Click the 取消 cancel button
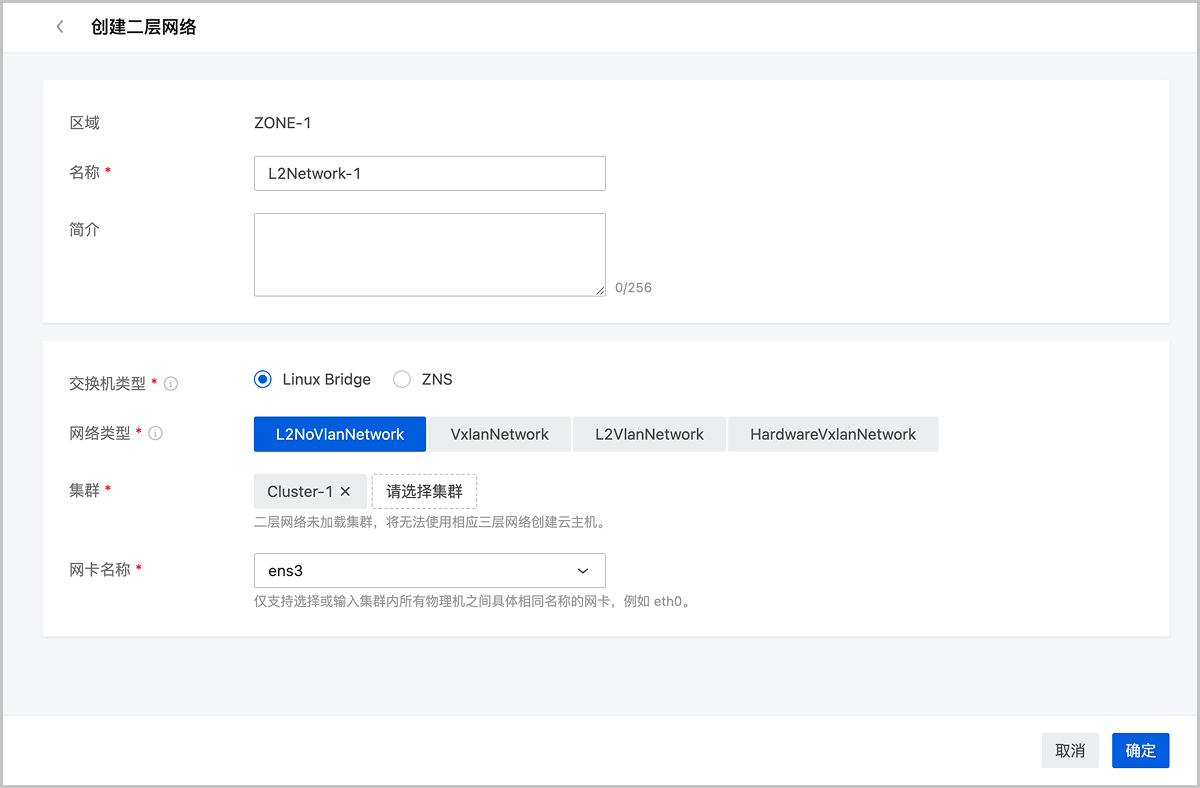The height and width of the screenshot is (788, 1200). point(1070,751)
